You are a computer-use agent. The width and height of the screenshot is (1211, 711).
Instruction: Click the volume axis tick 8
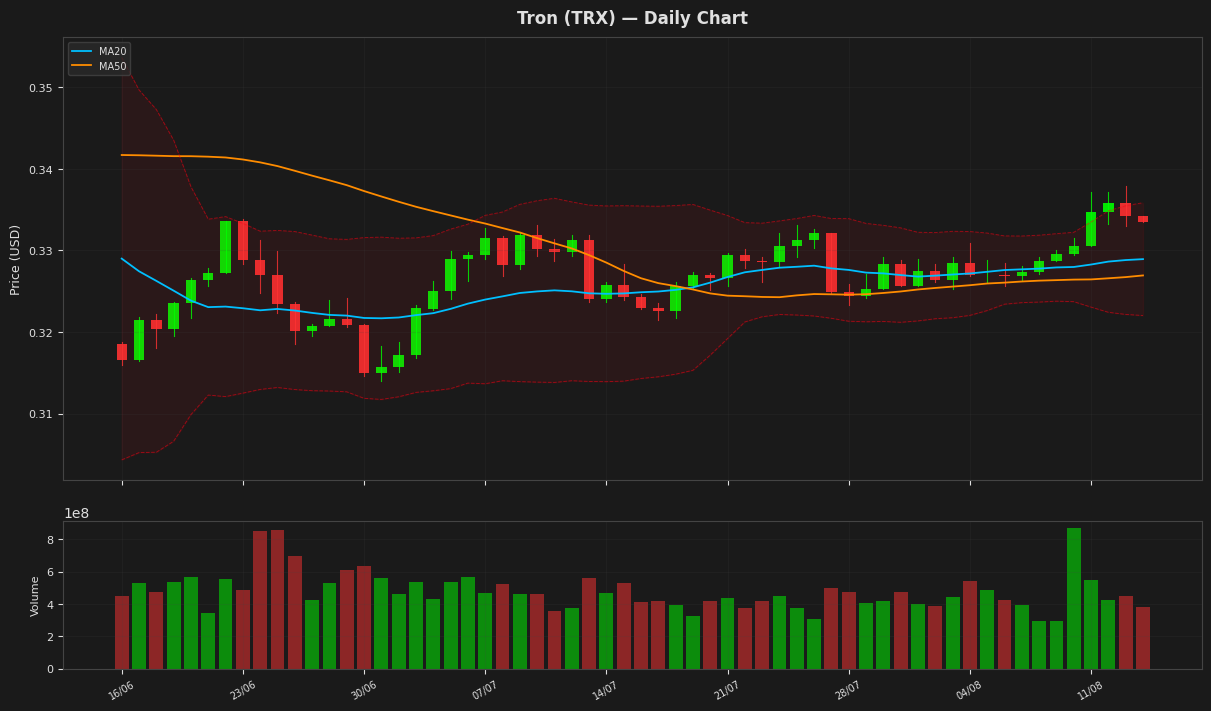(50, 540)
